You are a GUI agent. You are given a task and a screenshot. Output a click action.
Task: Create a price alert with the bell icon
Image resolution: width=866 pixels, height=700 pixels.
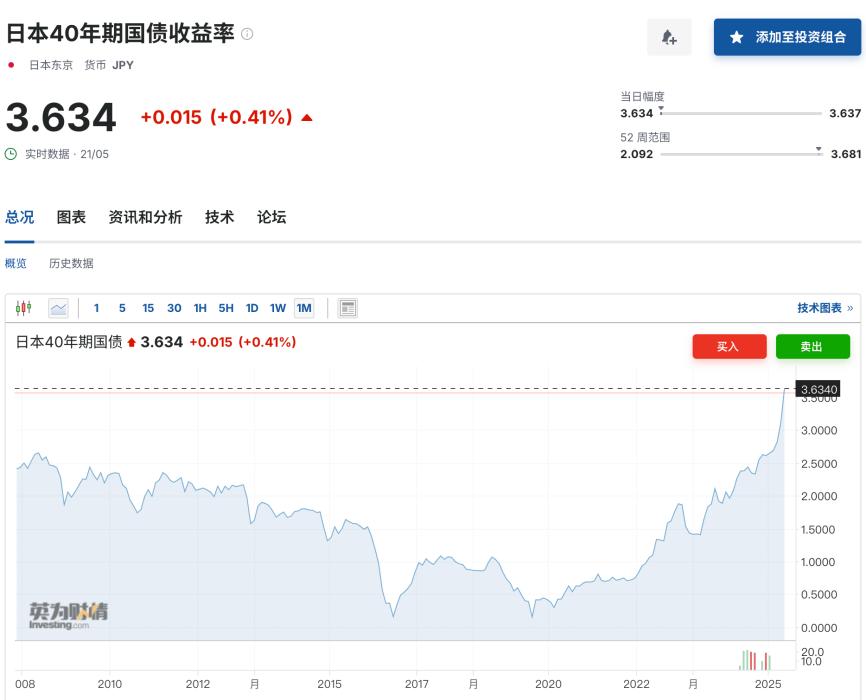(669, 37)
